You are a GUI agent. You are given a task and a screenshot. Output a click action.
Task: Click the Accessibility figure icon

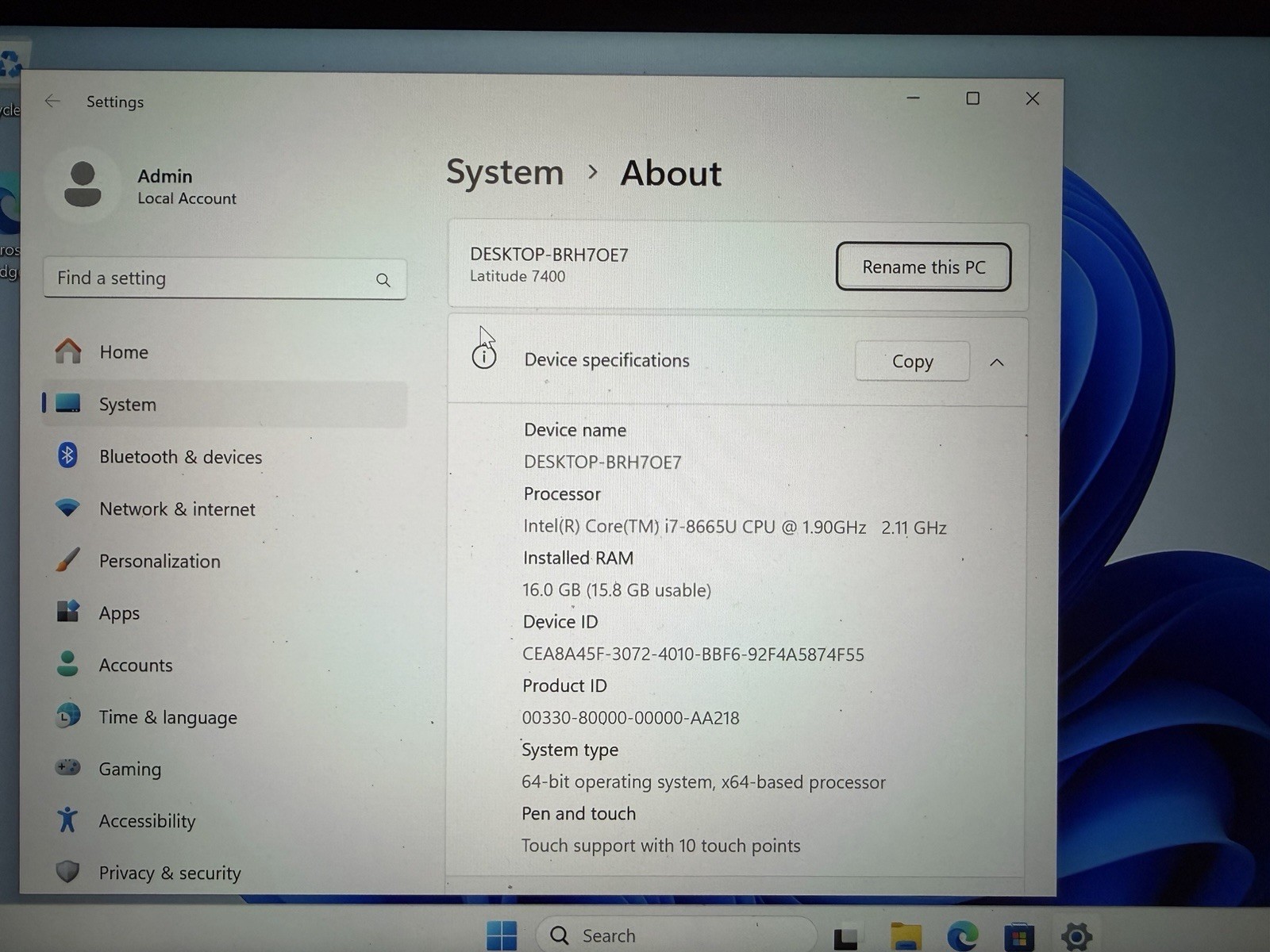tap(67, 820)
